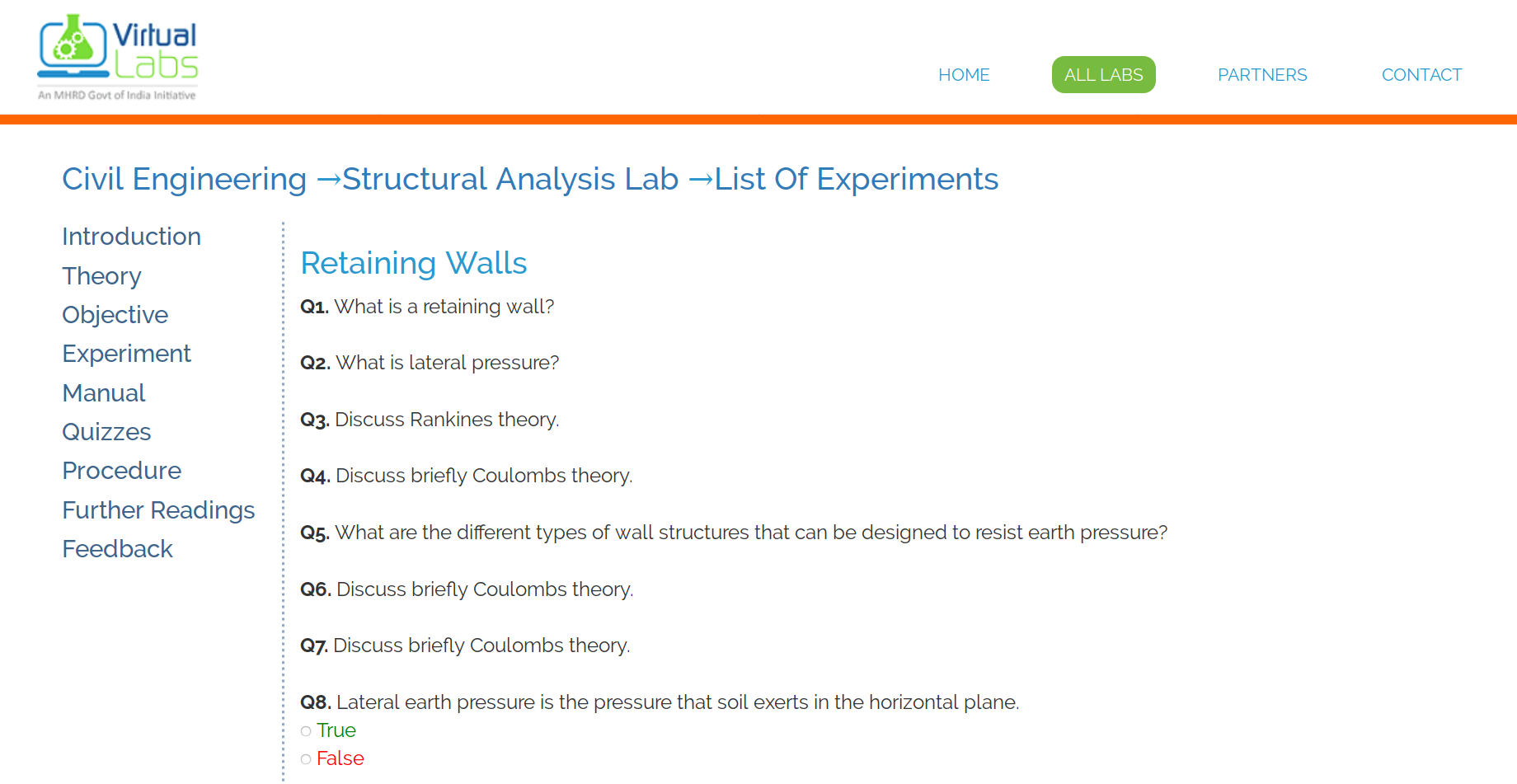The image size is (1517, 784).
Task: Open the Theory section
Action: coord(101,276)
